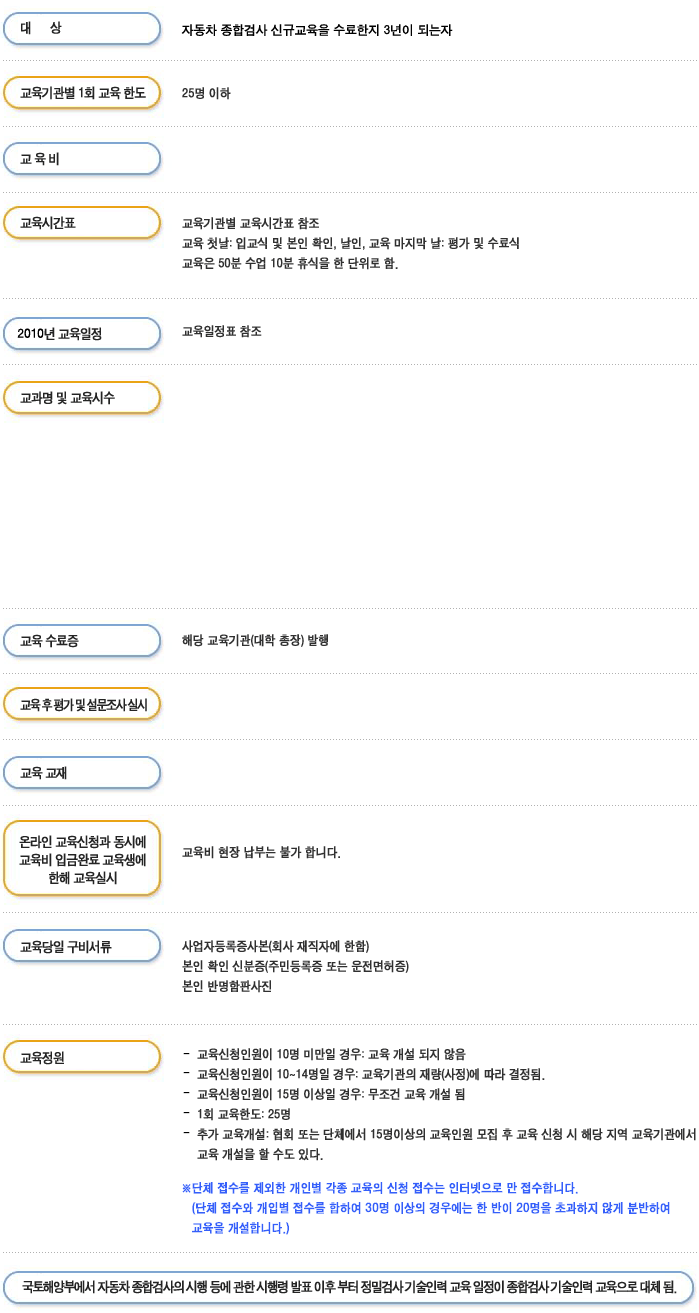Click the 해당 교육기관(대학 총장) 발행 text
This screenshot has height=1313, width=699.
255,640
